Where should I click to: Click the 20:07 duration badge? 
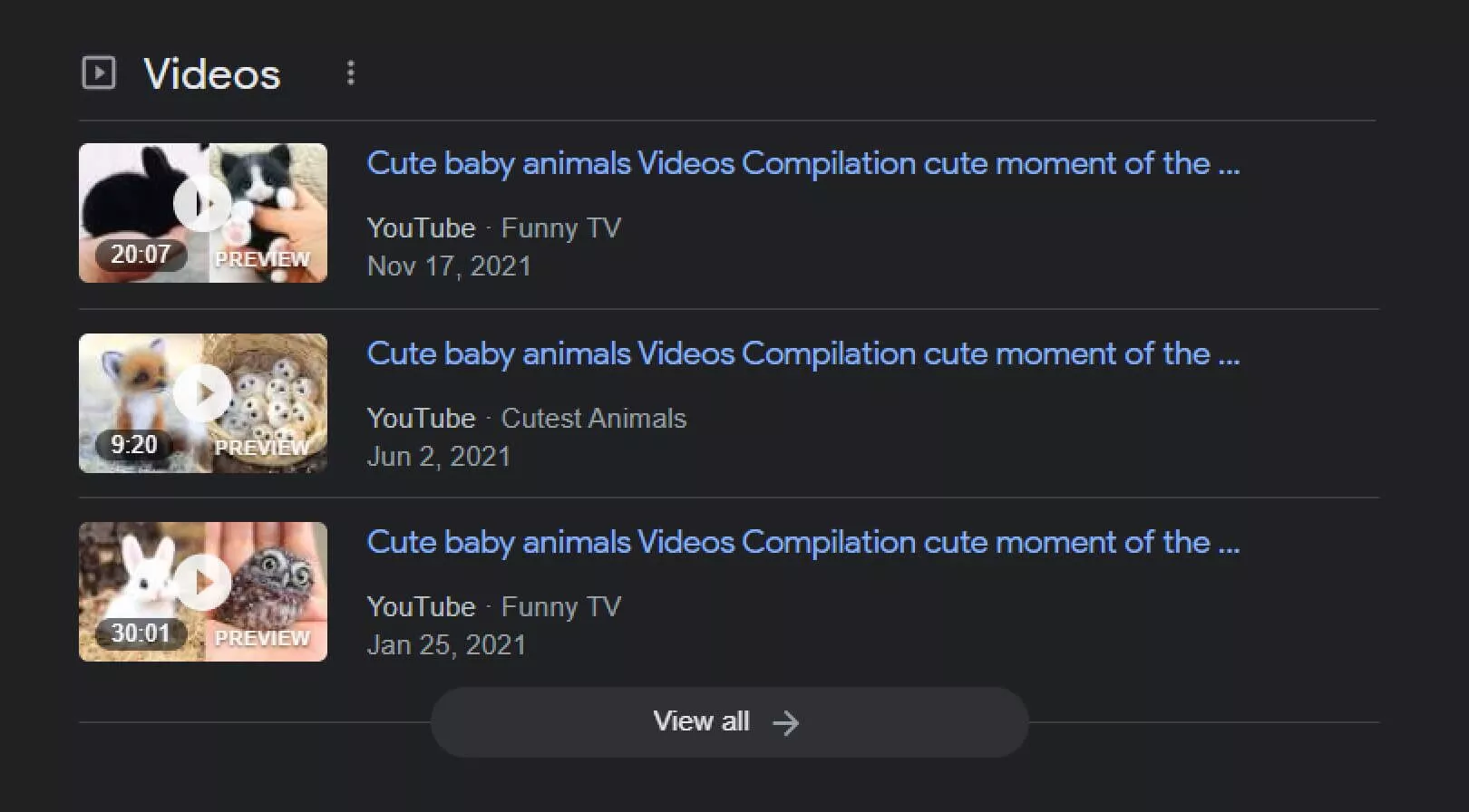coord(141,255)
